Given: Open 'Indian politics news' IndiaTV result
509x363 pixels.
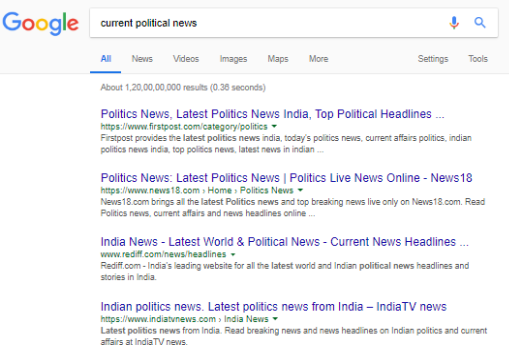Looking at the screenshot, I should click(x=273, y=307).
